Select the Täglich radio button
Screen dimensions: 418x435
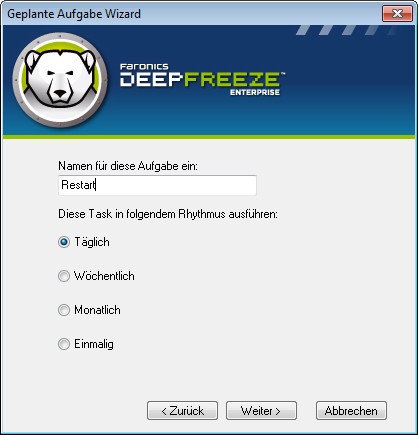[64, 242]
